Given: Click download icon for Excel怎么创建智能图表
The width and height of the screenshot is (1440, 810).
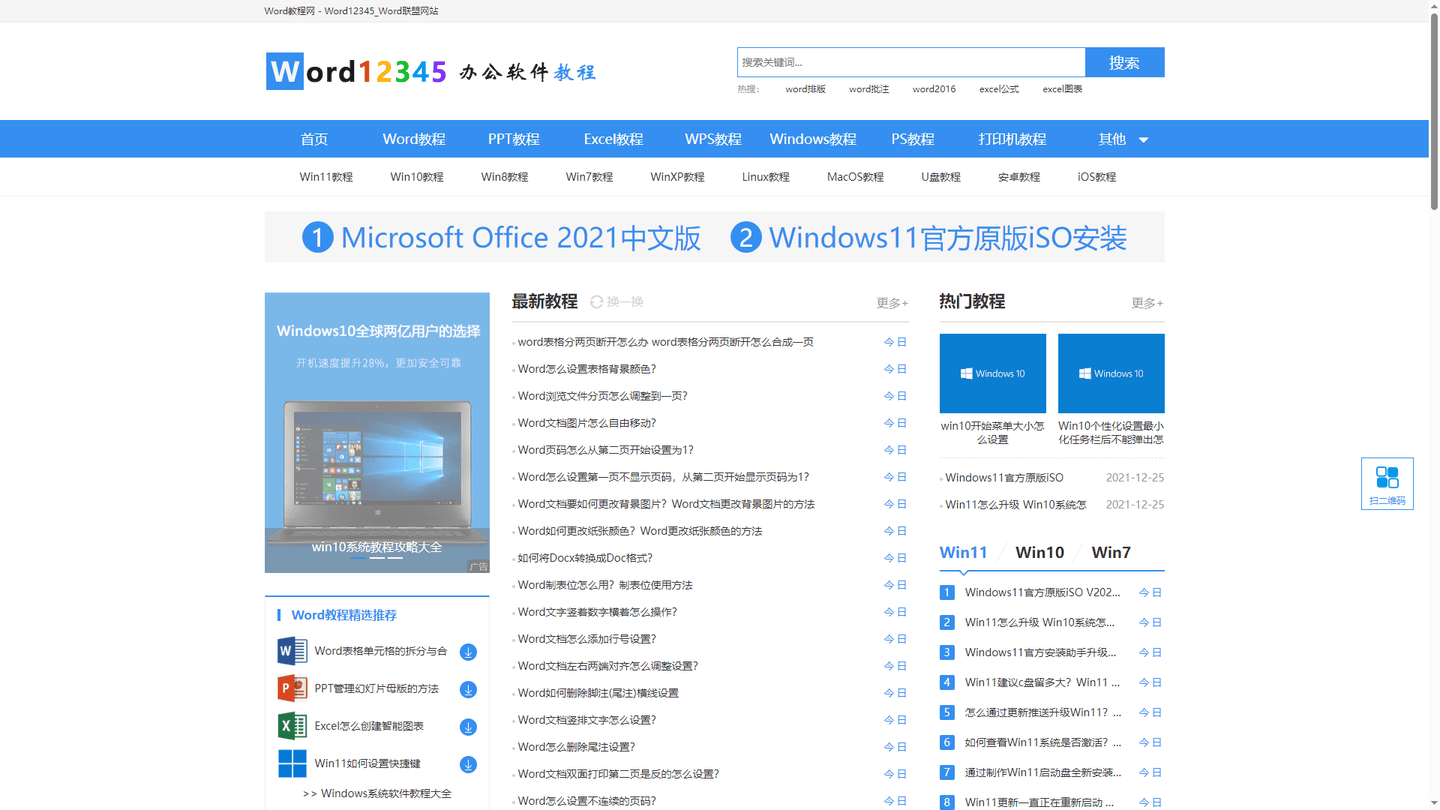Looking at the screenshot, I should pos(468,727).
